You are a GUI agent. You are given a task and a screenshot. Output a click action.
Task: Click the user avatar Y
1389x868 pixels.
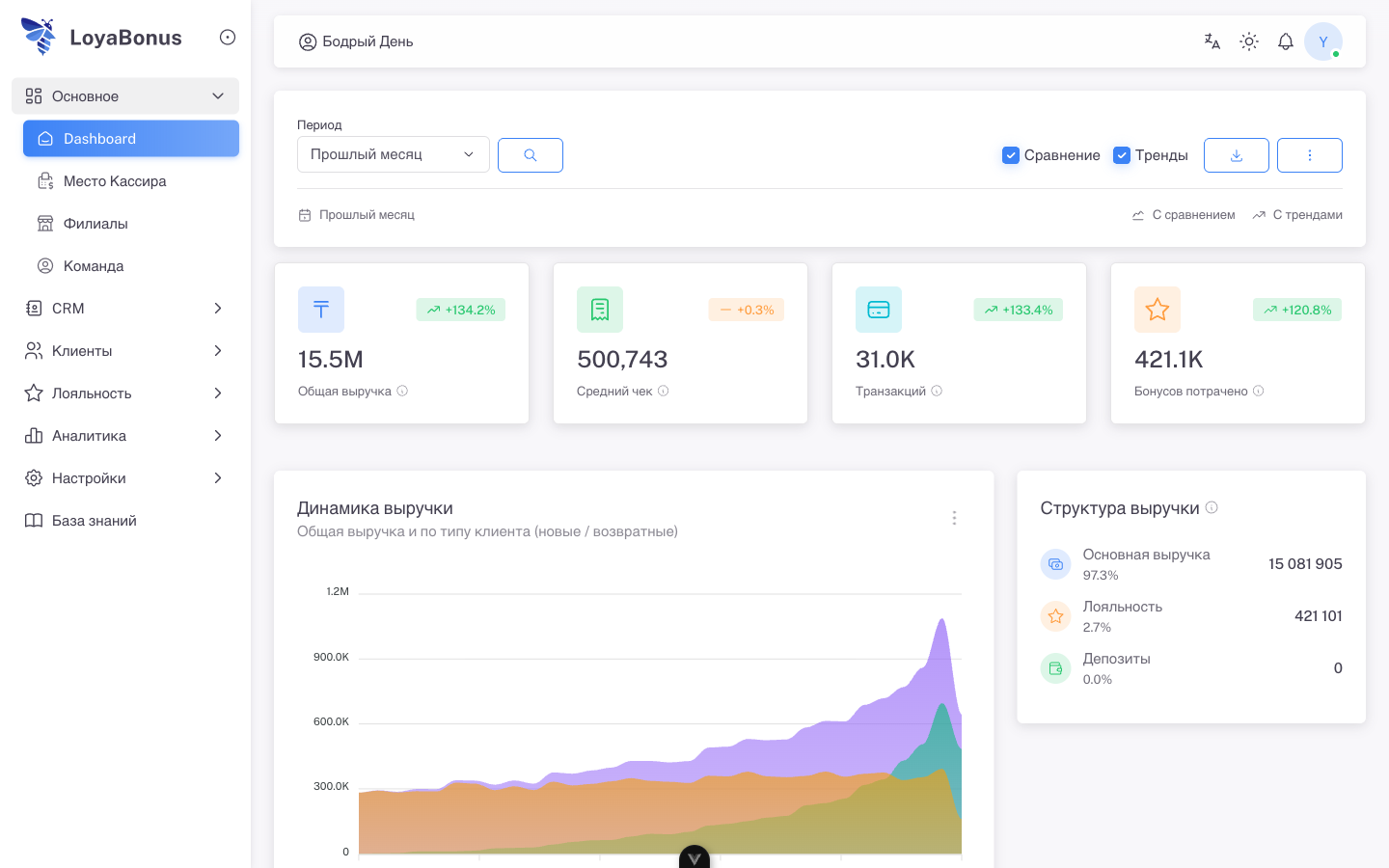click(x=1322, y=41)
